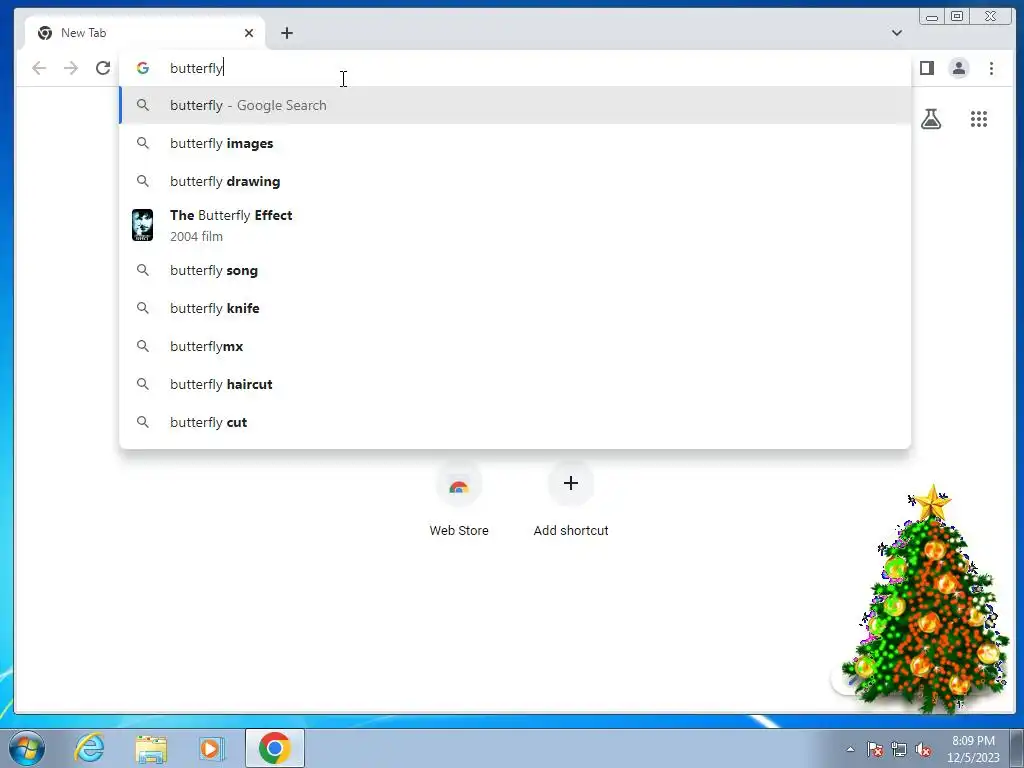Open Windows Explorer folder in taskbar
1024x768 pixels.
point(151,748)
